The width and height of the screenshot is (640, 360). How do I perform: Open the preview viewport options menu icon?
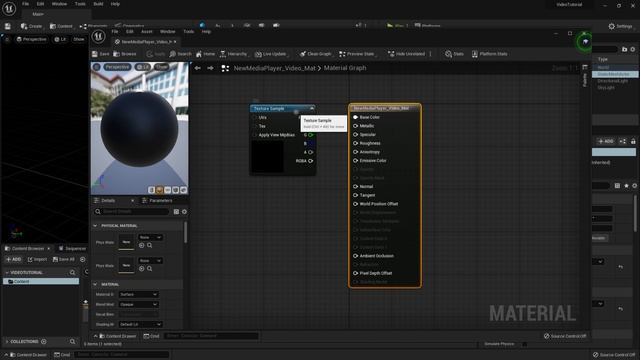(x=97, y=67)
